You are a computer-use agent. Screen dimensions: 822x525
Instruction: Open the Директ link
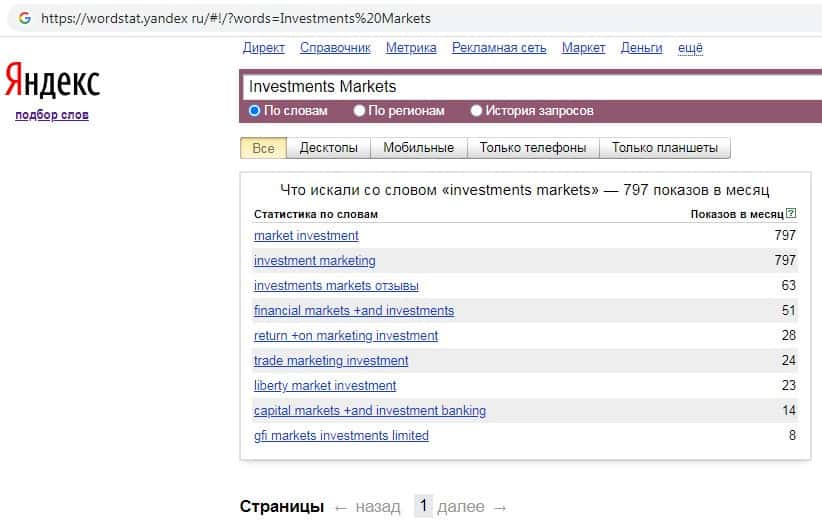264,48
